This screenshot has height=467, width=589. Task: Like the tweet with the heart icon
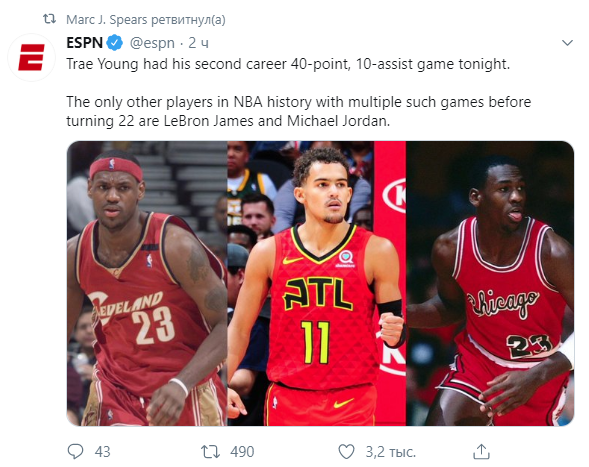click(346, 452)
